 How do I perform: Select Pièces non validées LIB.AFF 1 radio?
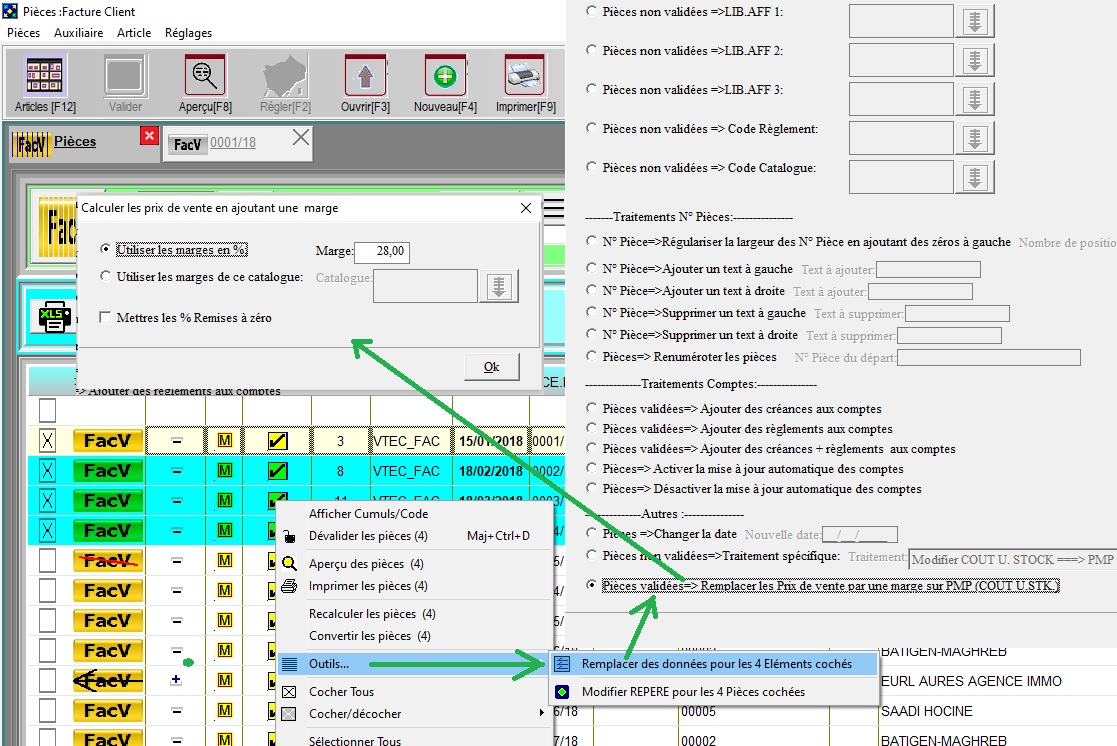[x=591, y=11]
